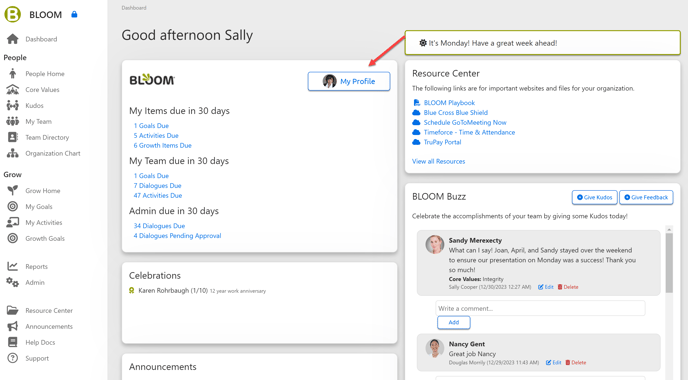
Task: Click the My Goals target icon
Action: click(13, 206)
